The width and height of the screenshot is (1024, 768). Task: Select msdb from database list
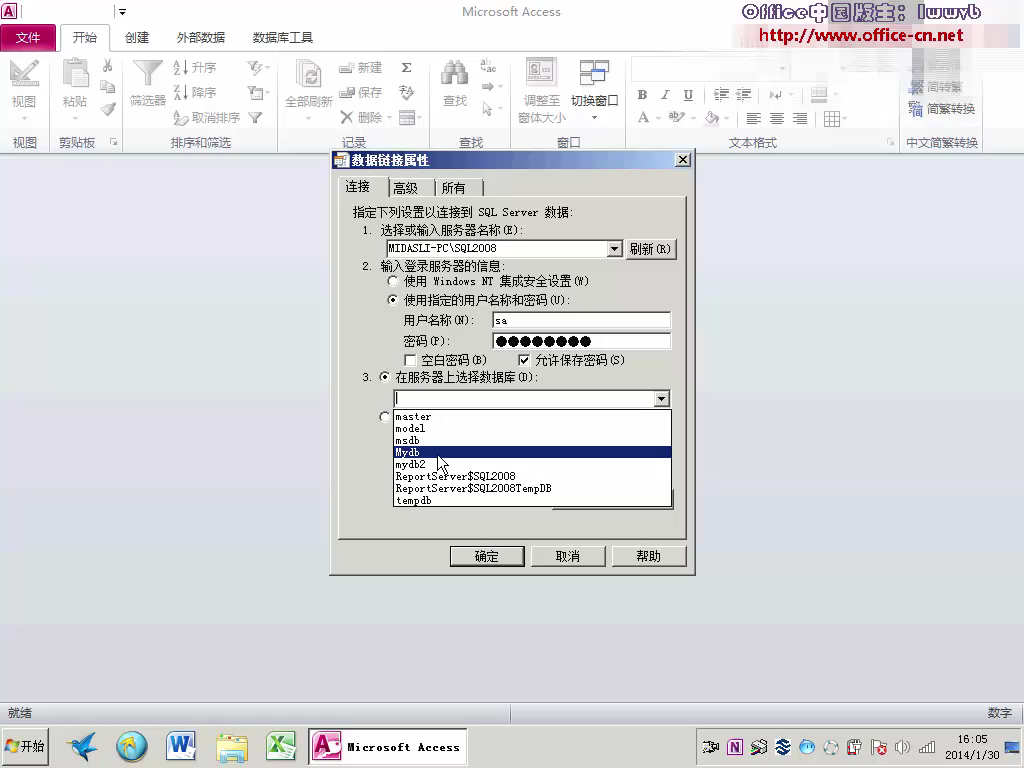[x=532, y=441]
